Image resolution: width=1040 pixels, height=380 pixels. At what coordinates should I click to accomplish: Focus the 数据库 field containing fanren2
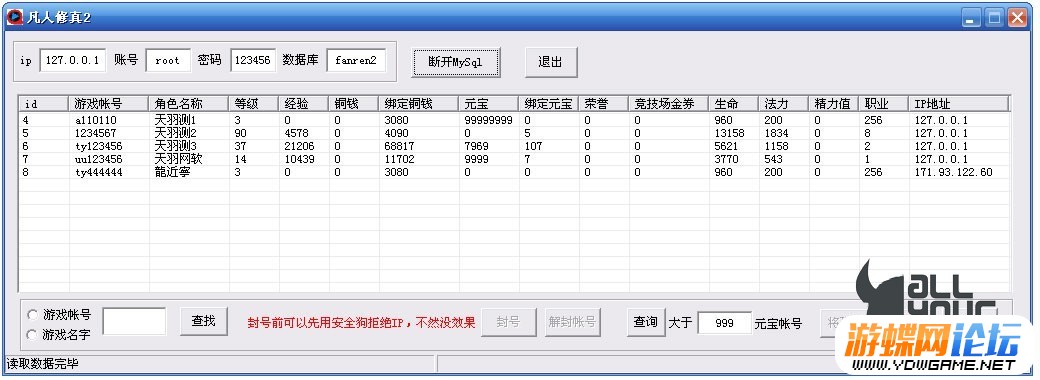(x=356, y=60)
